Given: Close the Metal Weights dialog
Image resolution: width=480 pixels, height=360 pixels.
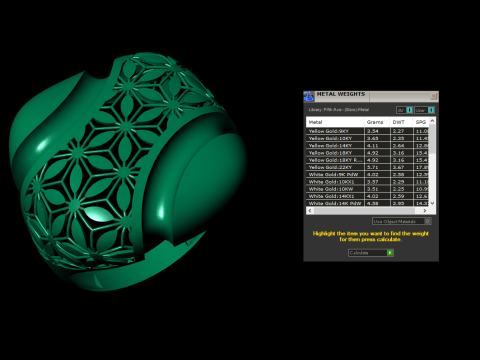Looking at the screenshot, I should [x=433, y=96].
